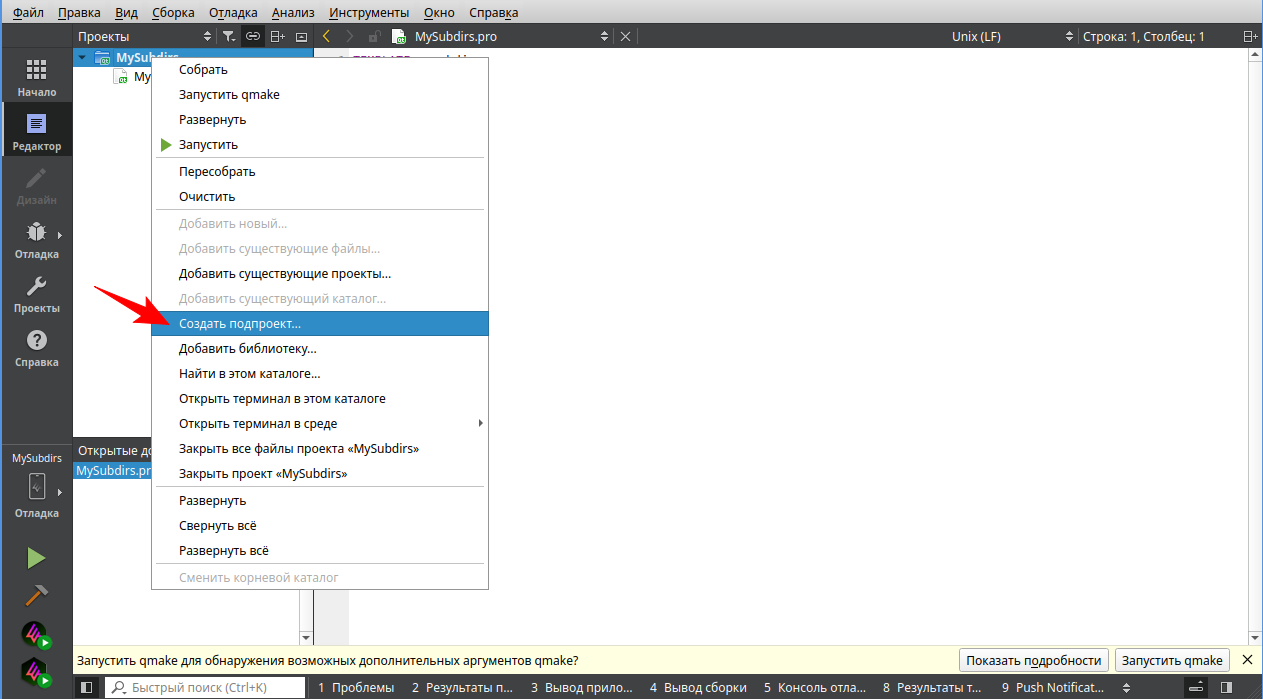
Task: Toggle the left sidebar visibility
Action: click(87, 688)
